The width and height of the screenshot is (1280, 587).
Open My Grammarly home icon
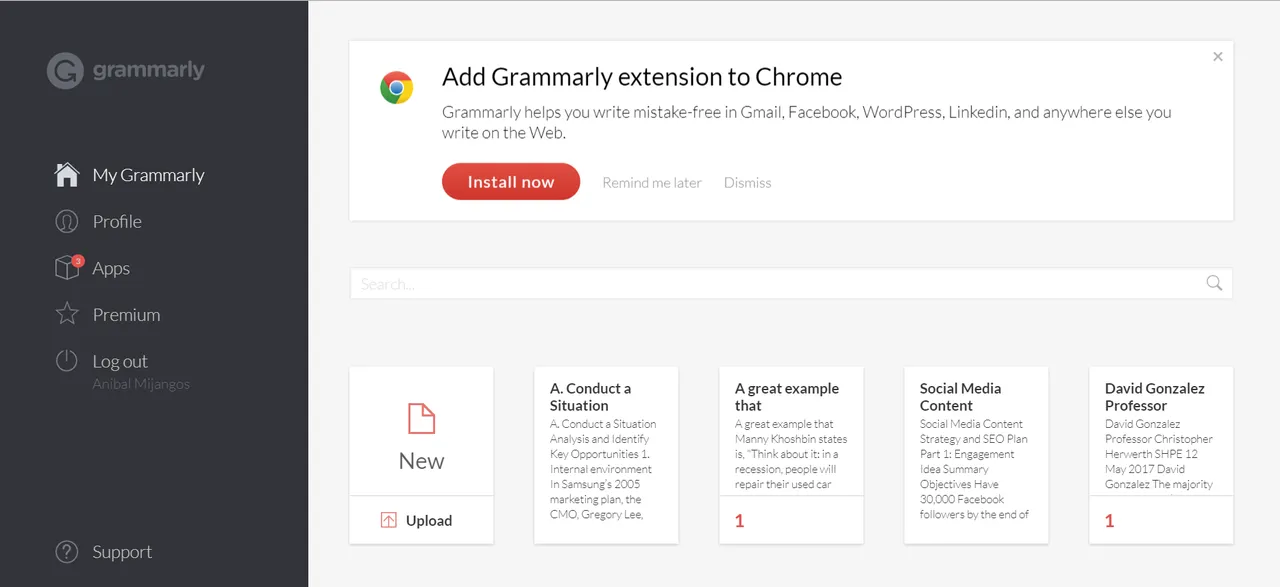(66, 175)
